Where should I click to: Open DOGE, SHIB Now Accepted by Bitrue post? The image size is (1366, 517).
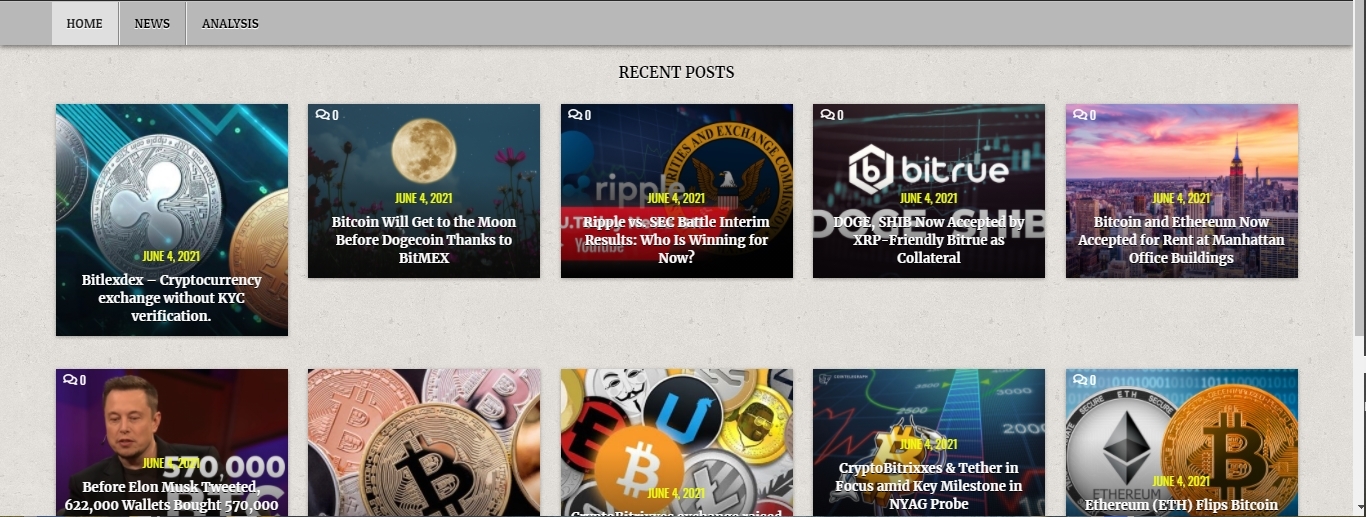[929, 240]
